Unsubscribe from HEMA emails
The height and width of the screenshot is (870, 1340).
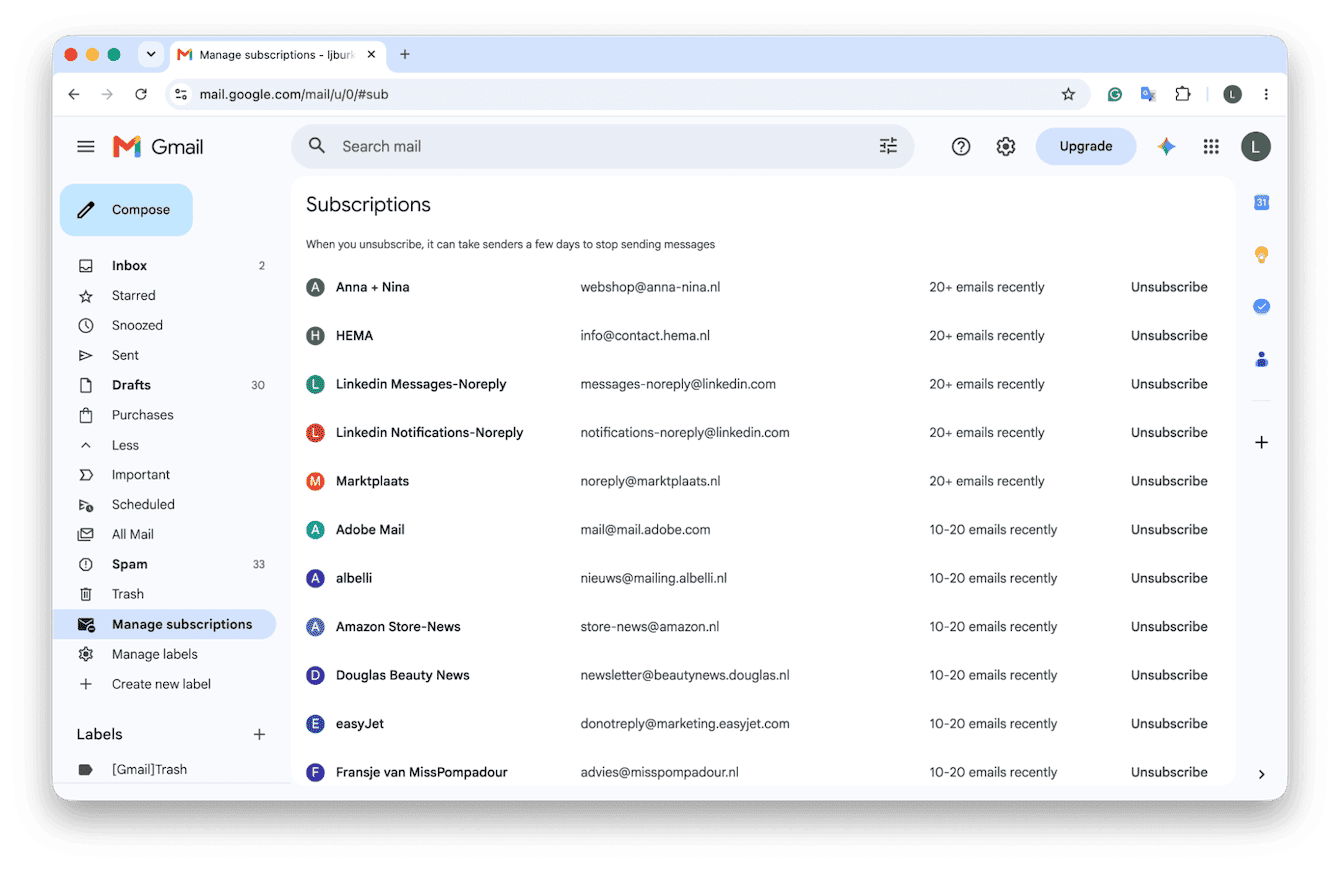pyautogui.click(x=1169, y=336)
